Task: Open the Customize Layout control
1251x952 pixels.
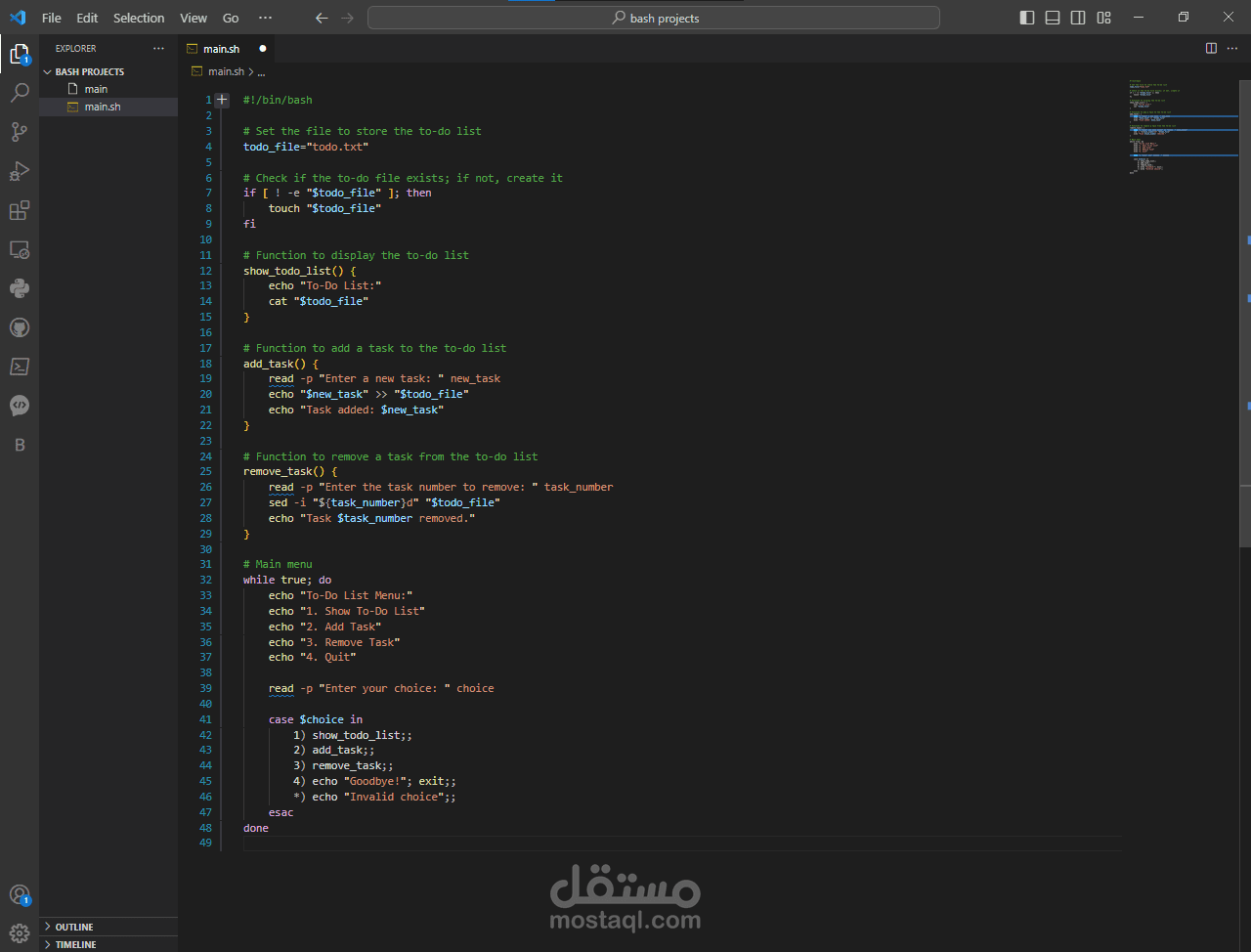Action: pos(1103,17)
